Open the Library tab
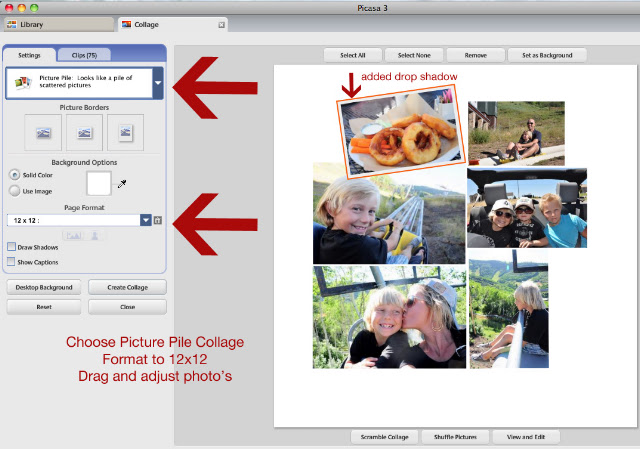Screen dimensions: 640x449 click(59, 24)
